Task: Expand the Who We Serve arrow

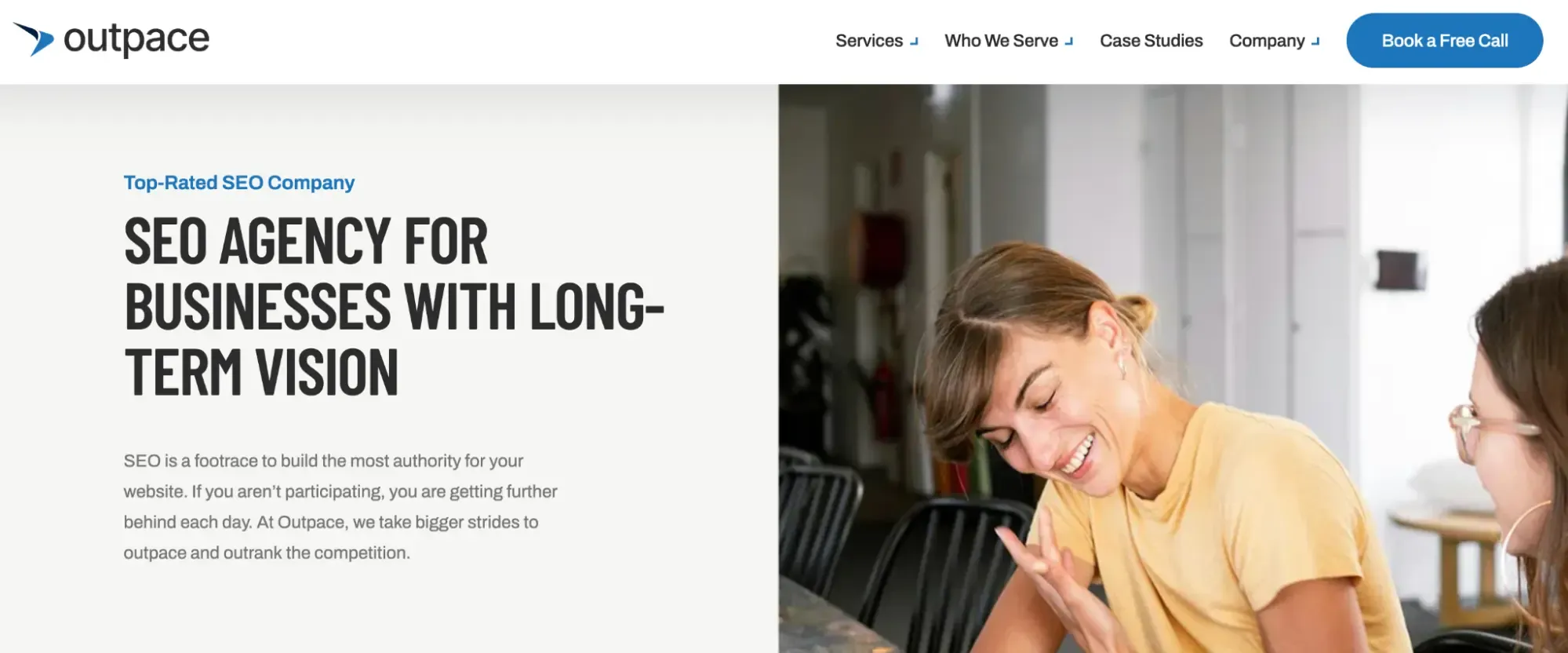Action: coord(1069,42)
